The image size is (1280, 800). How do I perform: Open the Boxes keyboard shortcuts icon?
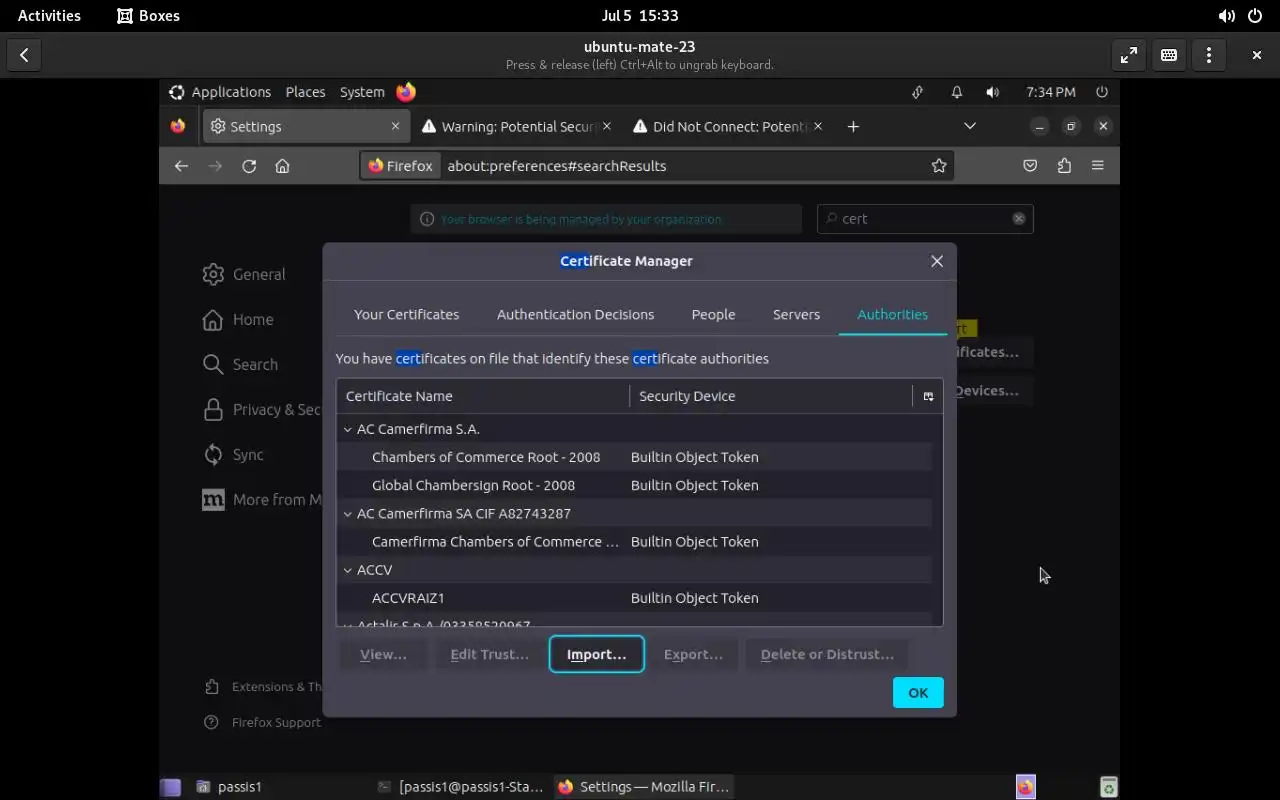click(1169, 55)
